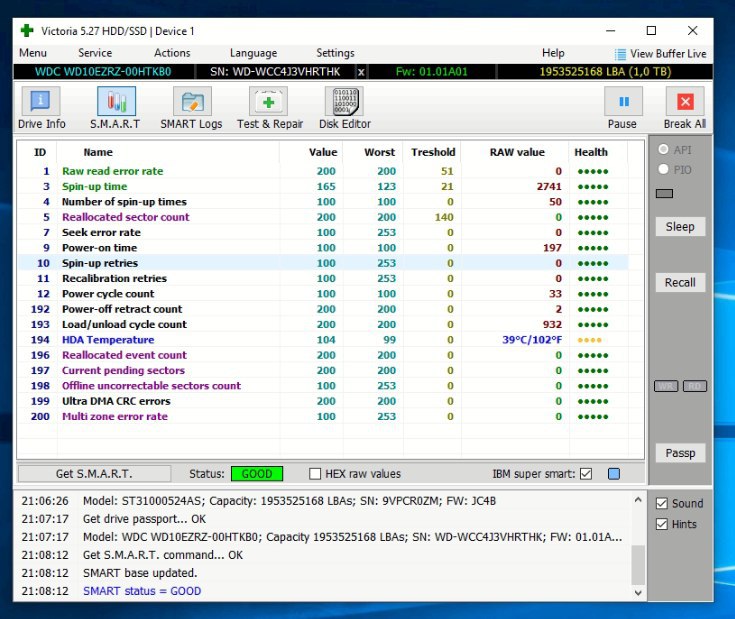Click the WR indicator button
The image size is (735, 619).
point(666,386)
